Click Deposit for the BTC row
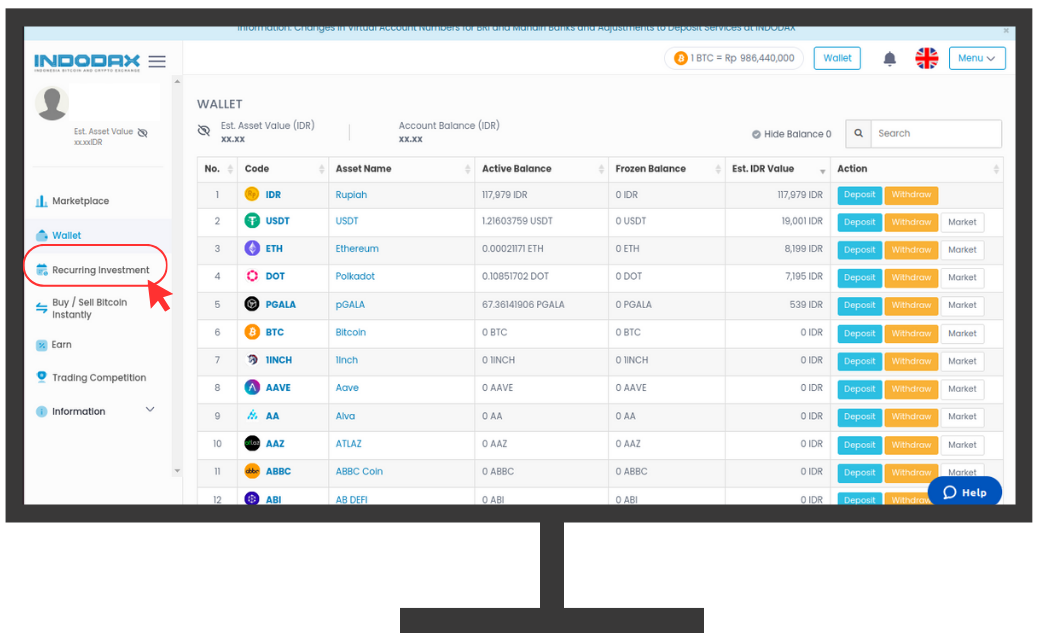The height and width of the screenshot is (633, 1039). (859, 333)
